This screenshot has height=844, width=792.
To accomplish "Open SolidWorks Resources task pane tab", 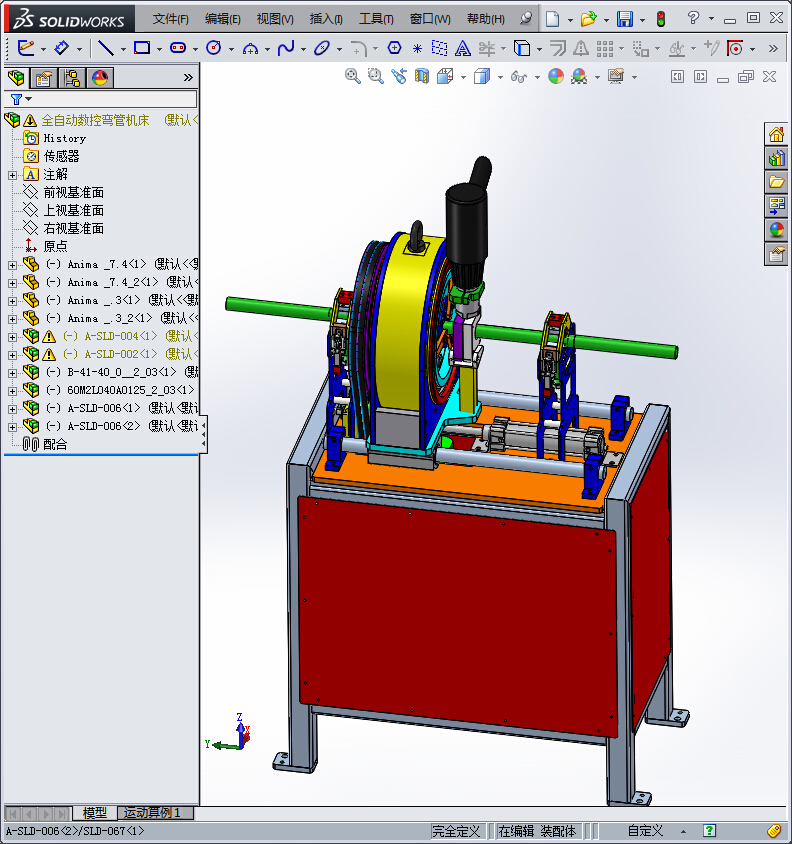I will (x=776, y=134).
